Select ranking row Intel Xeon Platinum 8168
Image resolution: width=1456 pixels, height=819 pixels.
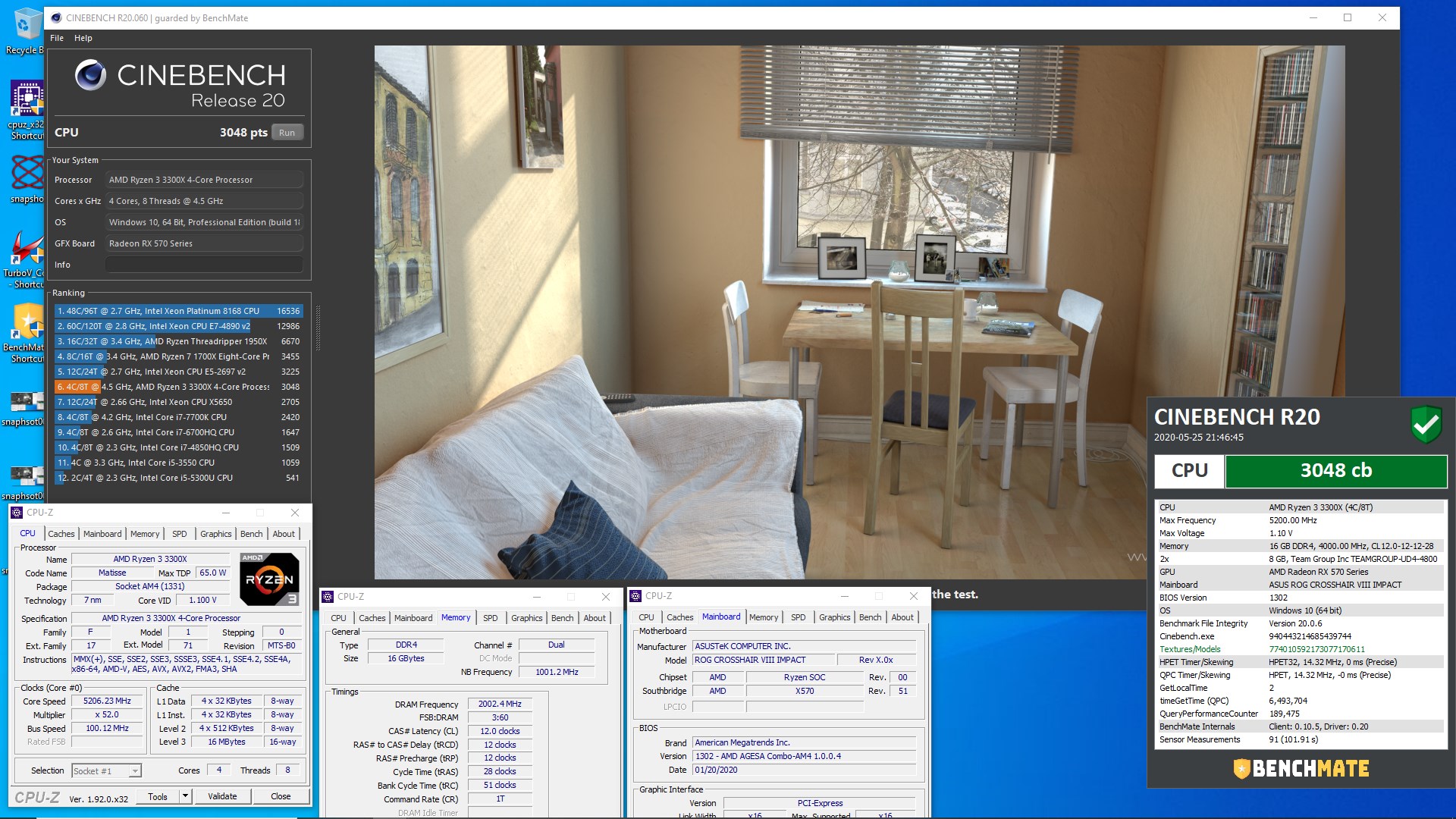point(178,311)
